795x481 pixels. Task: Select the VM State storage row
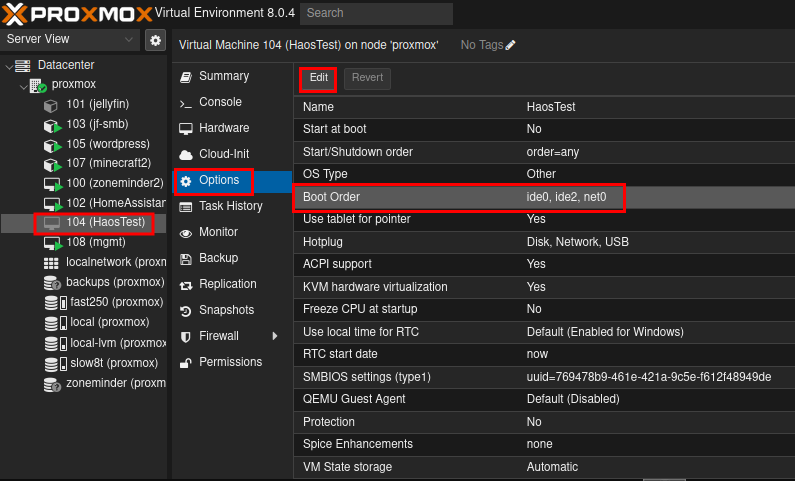(x=544, y=467)
